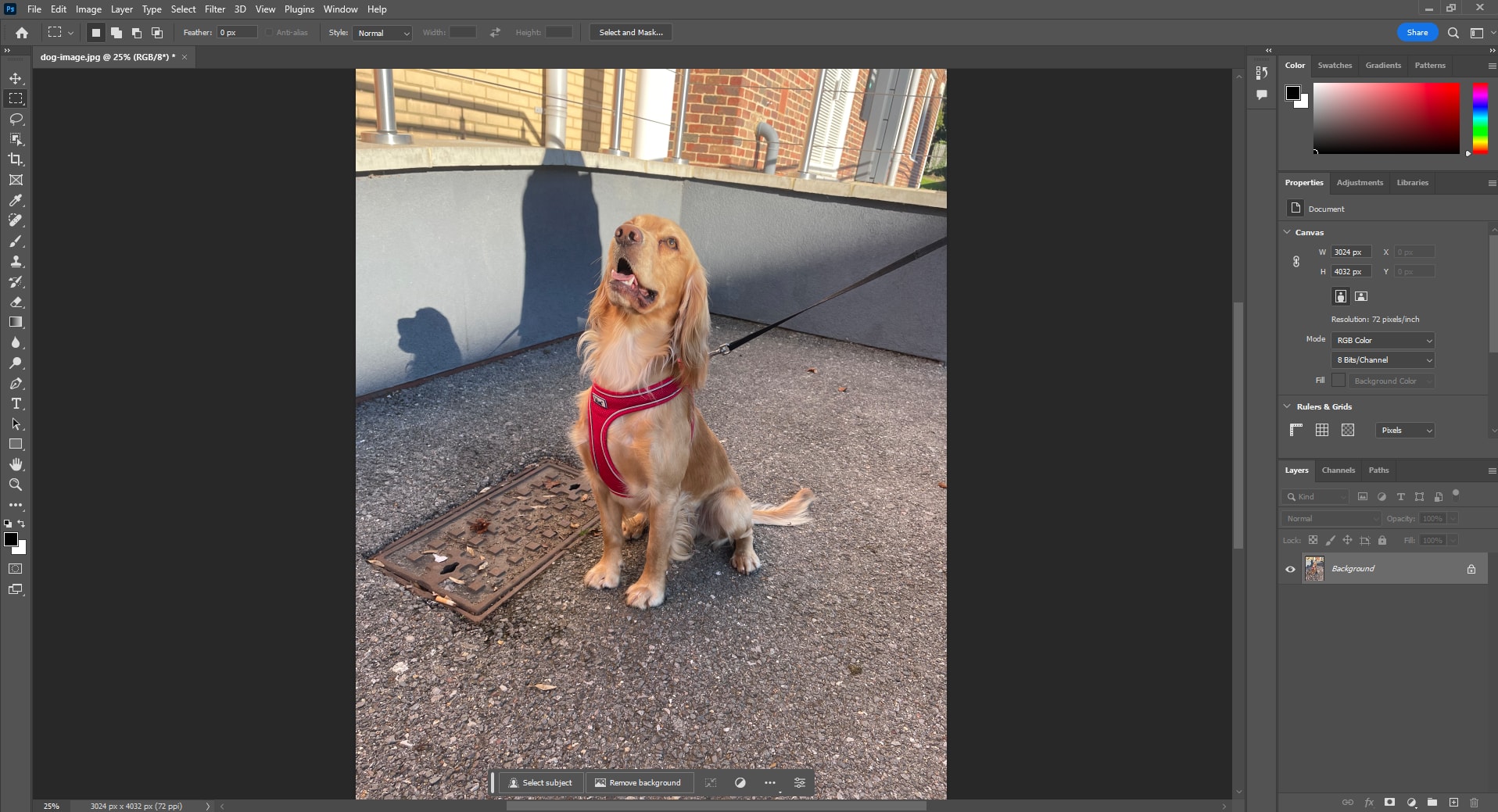
Task: Select the History Brush tool
Action: pos(16,281)
